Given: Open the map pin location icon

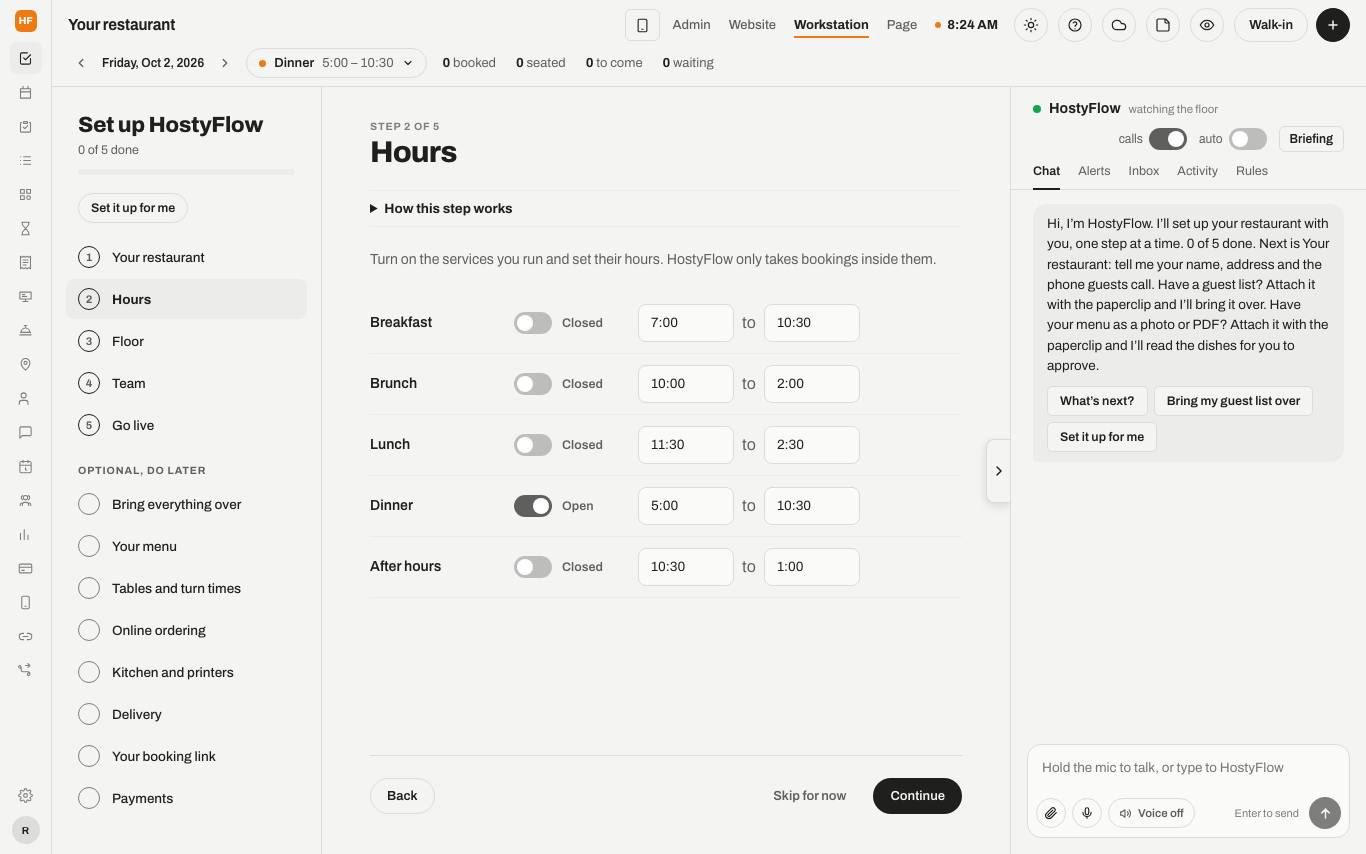Looking at the screenshot, I should click(x=25, y=365).
